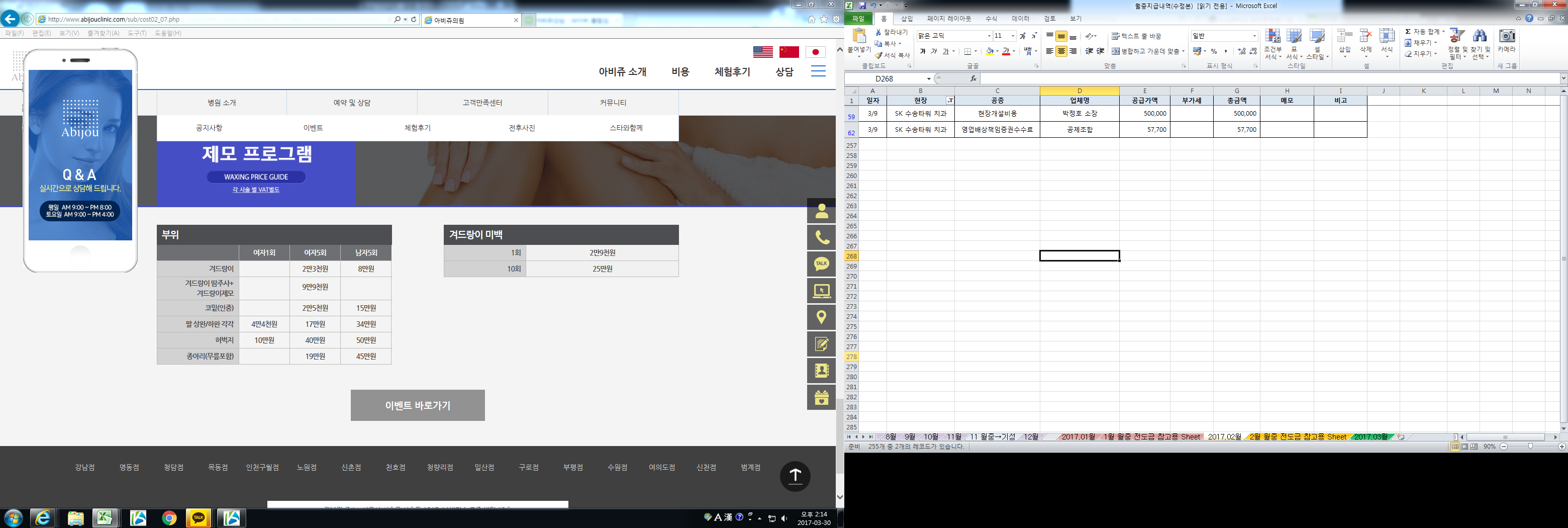This screenshot has height=528, width=1568.
Task: Click KakaoTalk TALK icon in website sidebar
Action: pos(821,263)
